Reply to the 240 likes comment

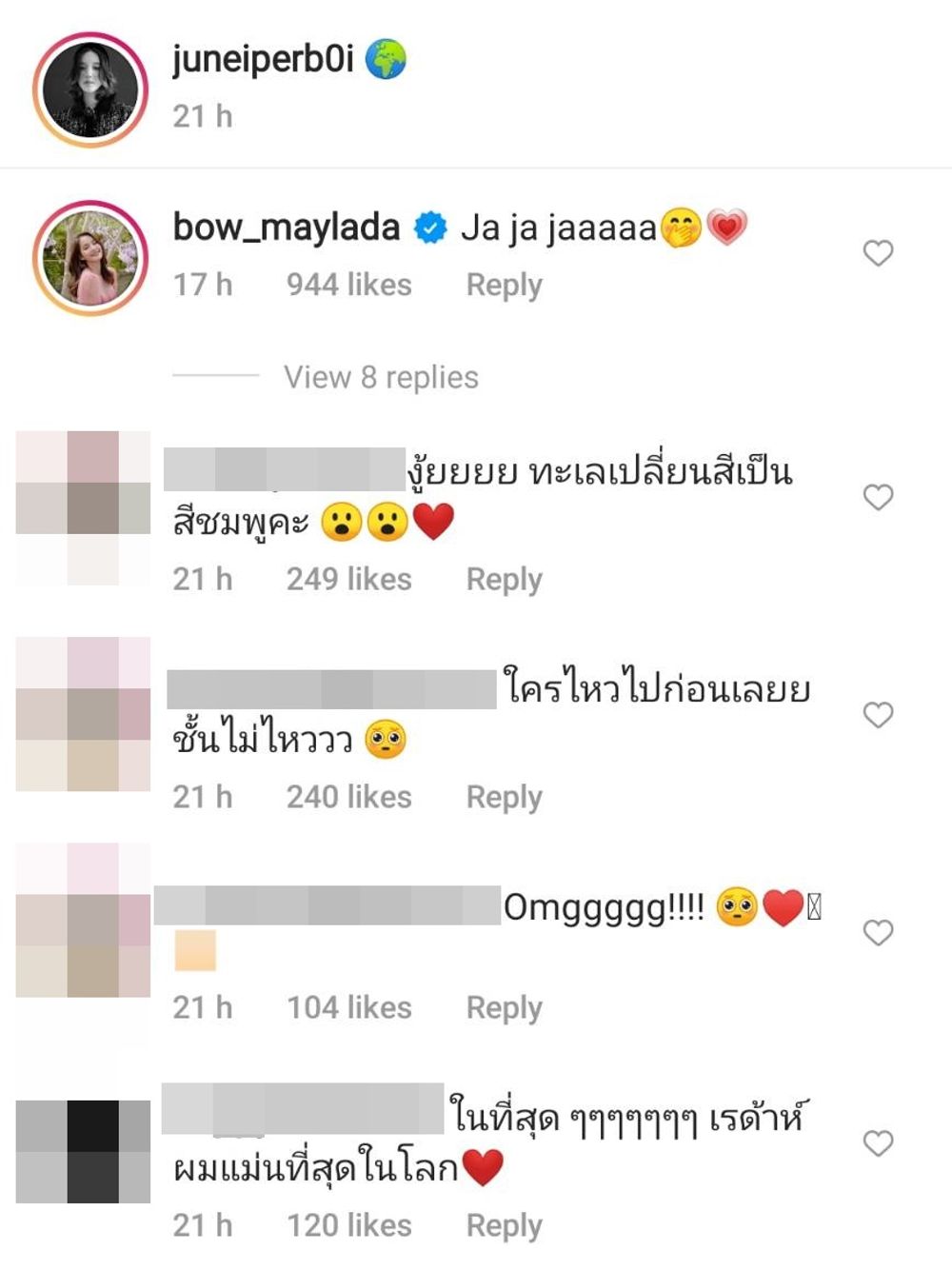(x=504, y=797)
